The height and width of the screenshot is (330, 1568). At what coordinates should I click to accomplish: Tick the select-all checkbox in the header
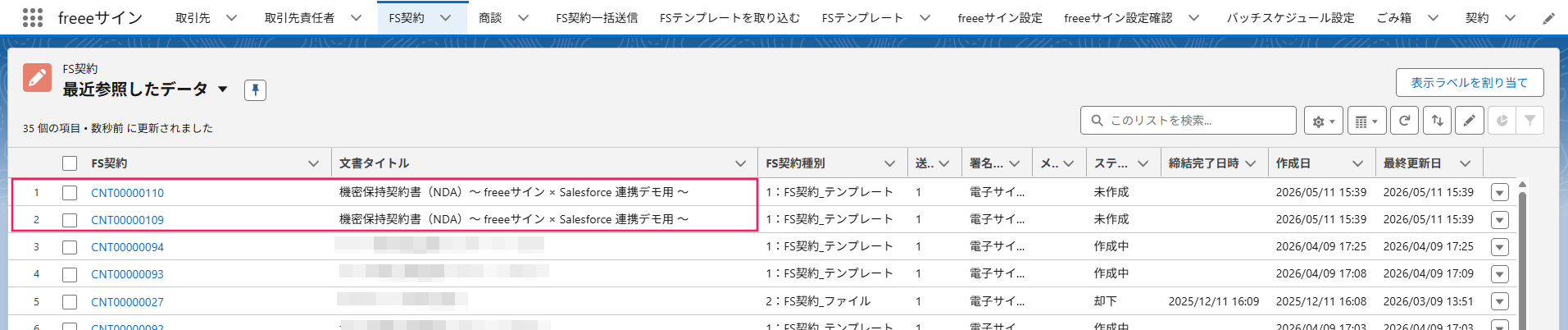click(70, 163)
